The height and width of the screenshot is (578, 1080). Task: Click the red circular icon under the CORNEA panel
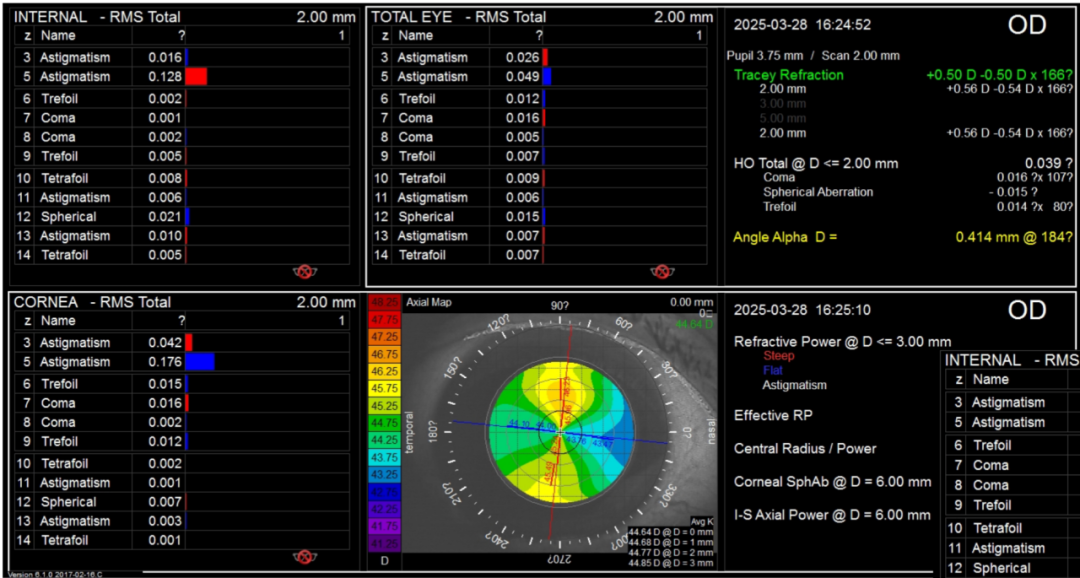pos(304,557)
